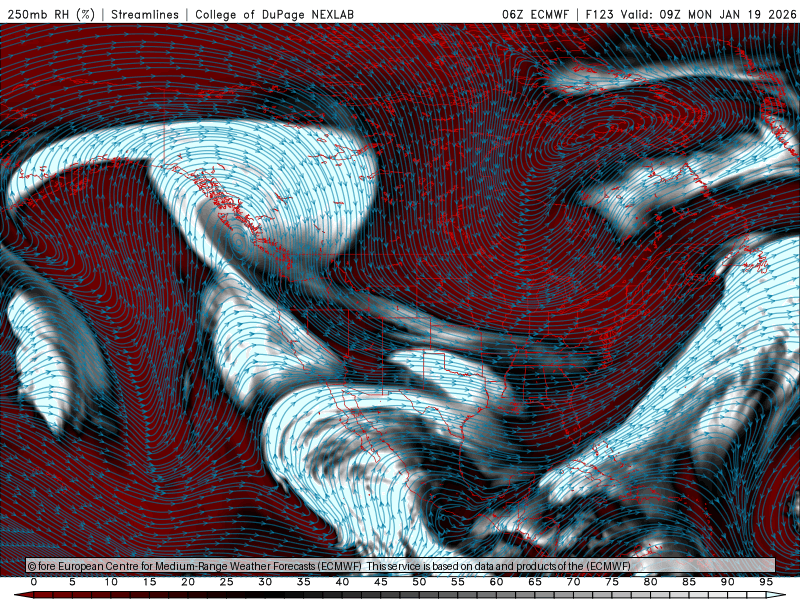
Task: Select the "45" colorbar tick value
Action: click(x=381, y=582)
